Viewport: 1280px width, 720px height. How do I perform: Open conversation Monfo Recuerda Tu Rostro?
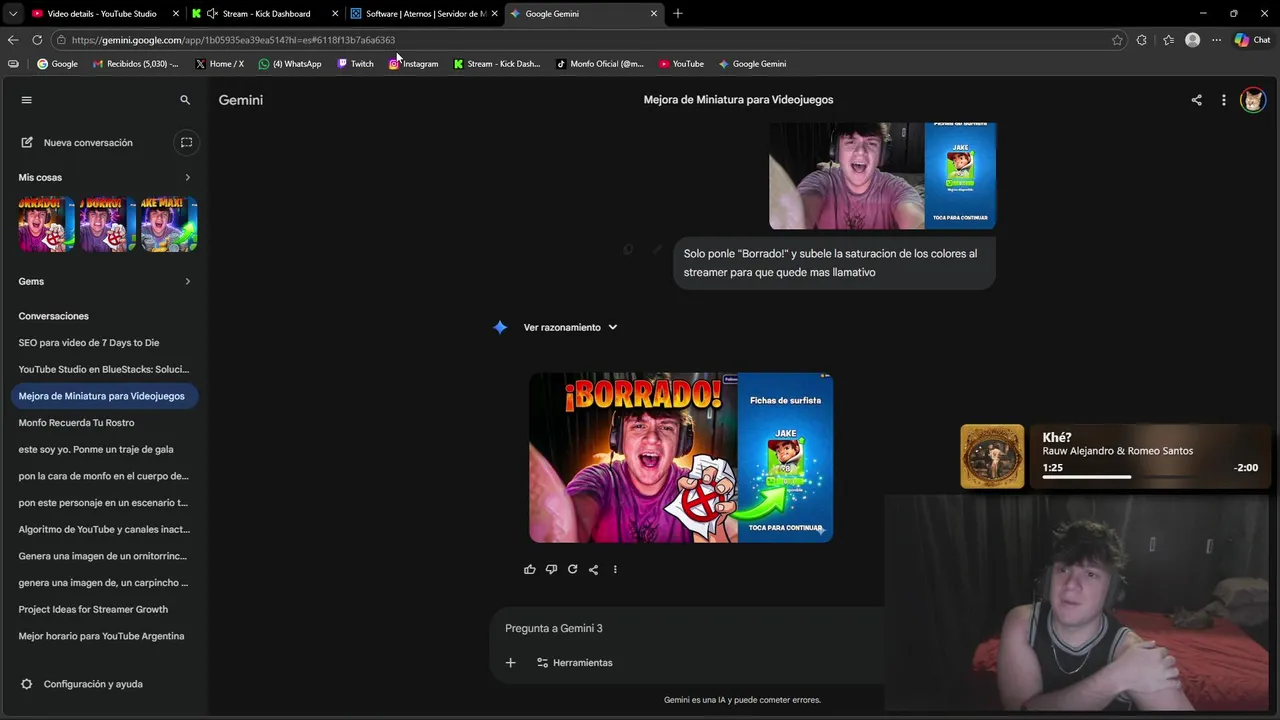click(104, 422)
